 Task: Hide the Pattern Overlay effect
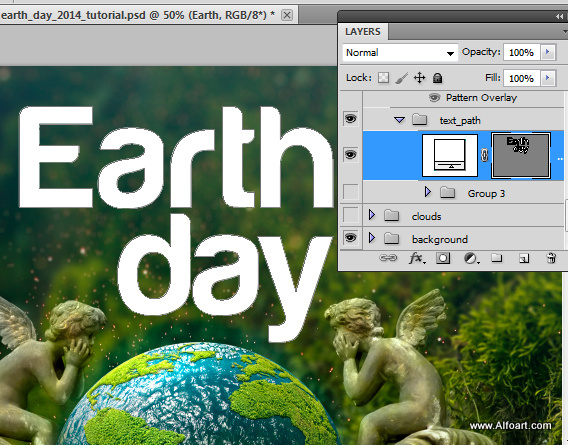coord(434,97)
